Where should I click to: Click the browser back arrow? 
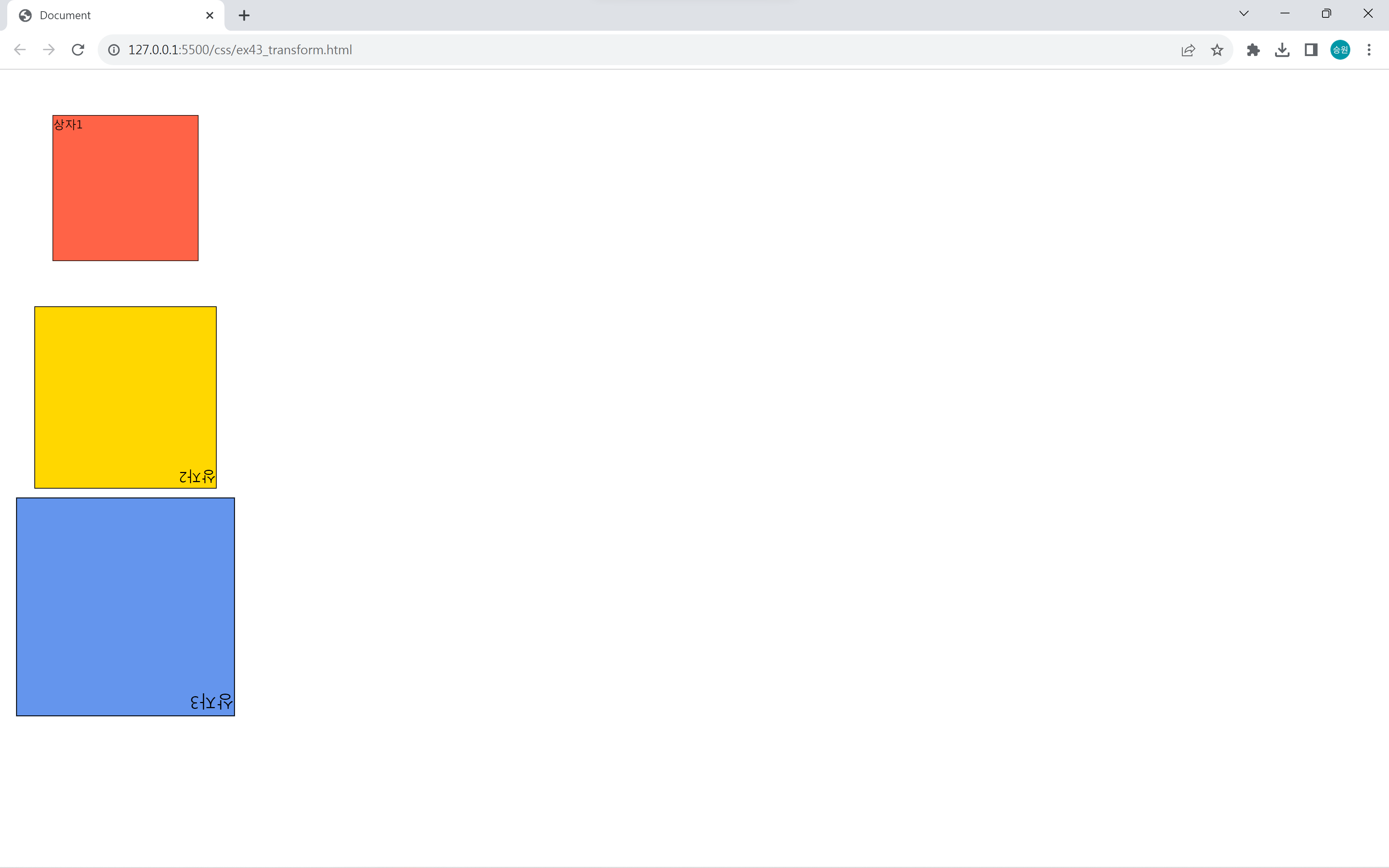[x=20, y=50]
